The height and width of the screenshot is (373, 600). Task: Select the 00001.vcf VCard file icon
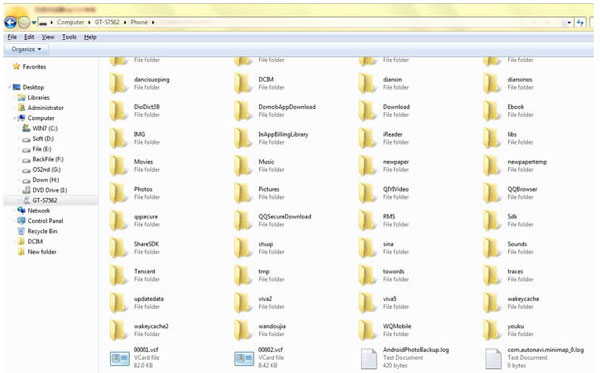pyautogui.click(x=119, y=358)
